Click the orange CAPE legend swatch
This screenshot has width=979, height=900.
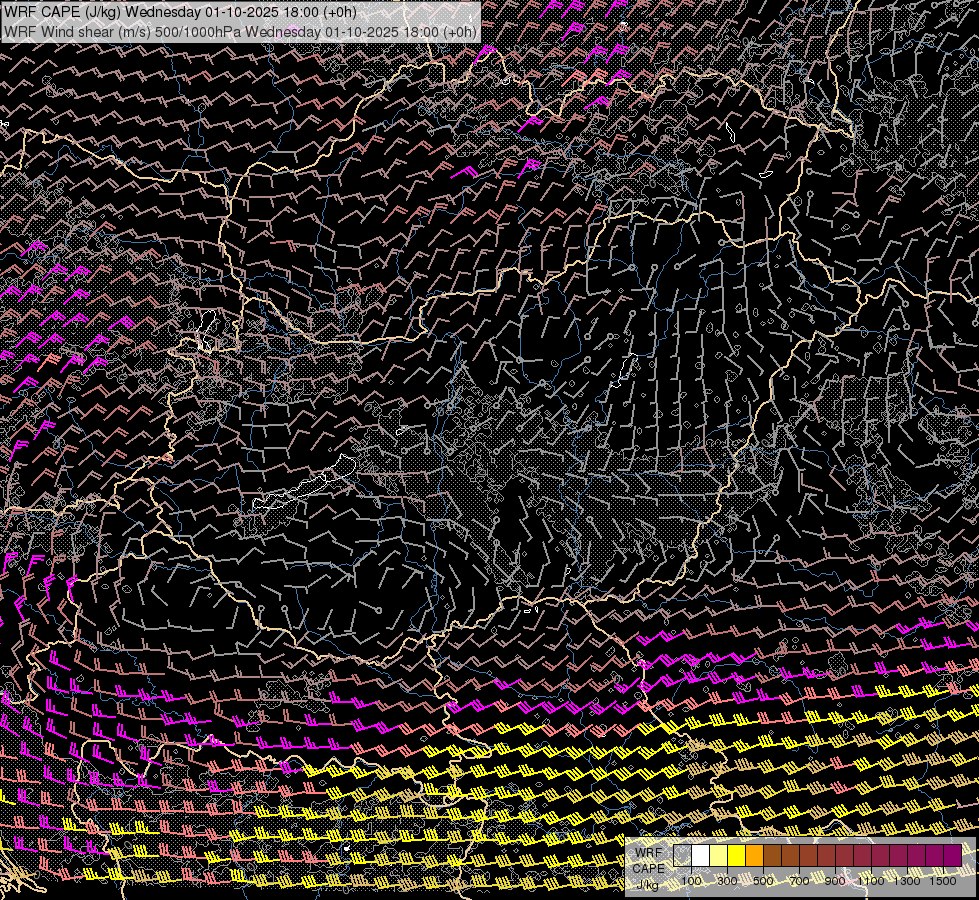(754, 856)
